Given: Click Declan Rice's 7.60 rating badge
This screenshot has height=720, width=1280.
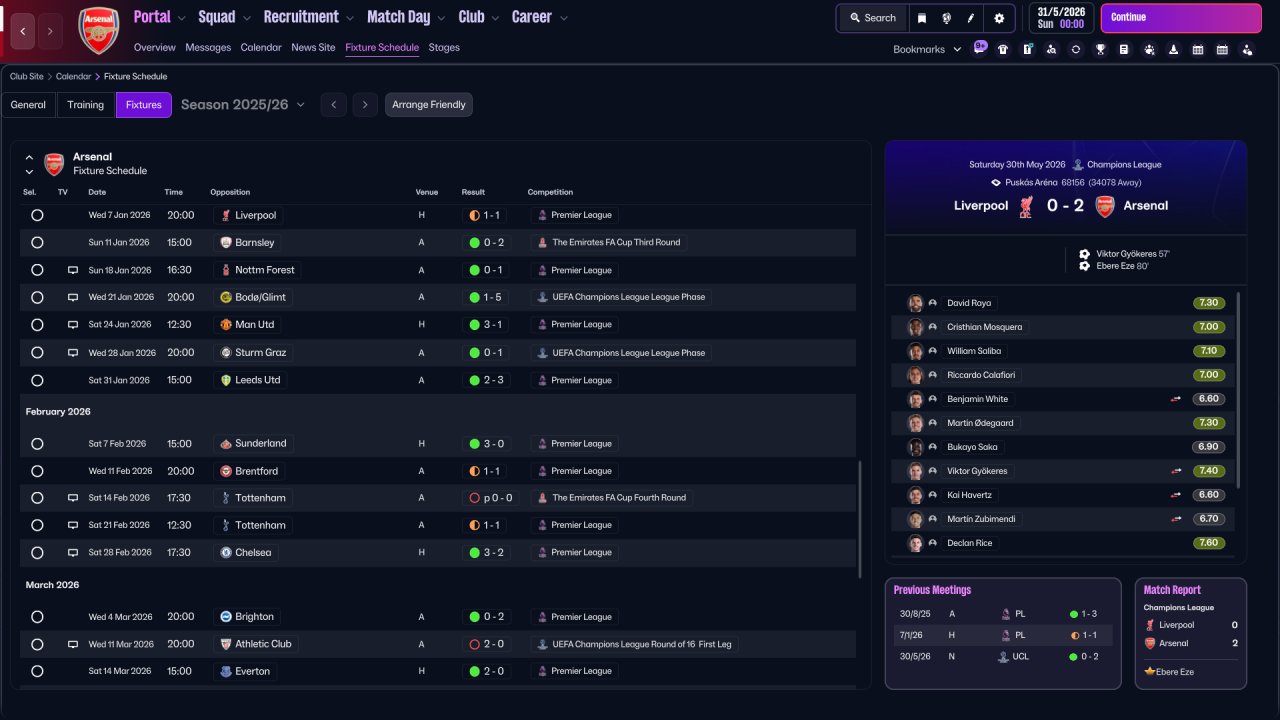Looking at the screenshot, I should coord(1209,543).
